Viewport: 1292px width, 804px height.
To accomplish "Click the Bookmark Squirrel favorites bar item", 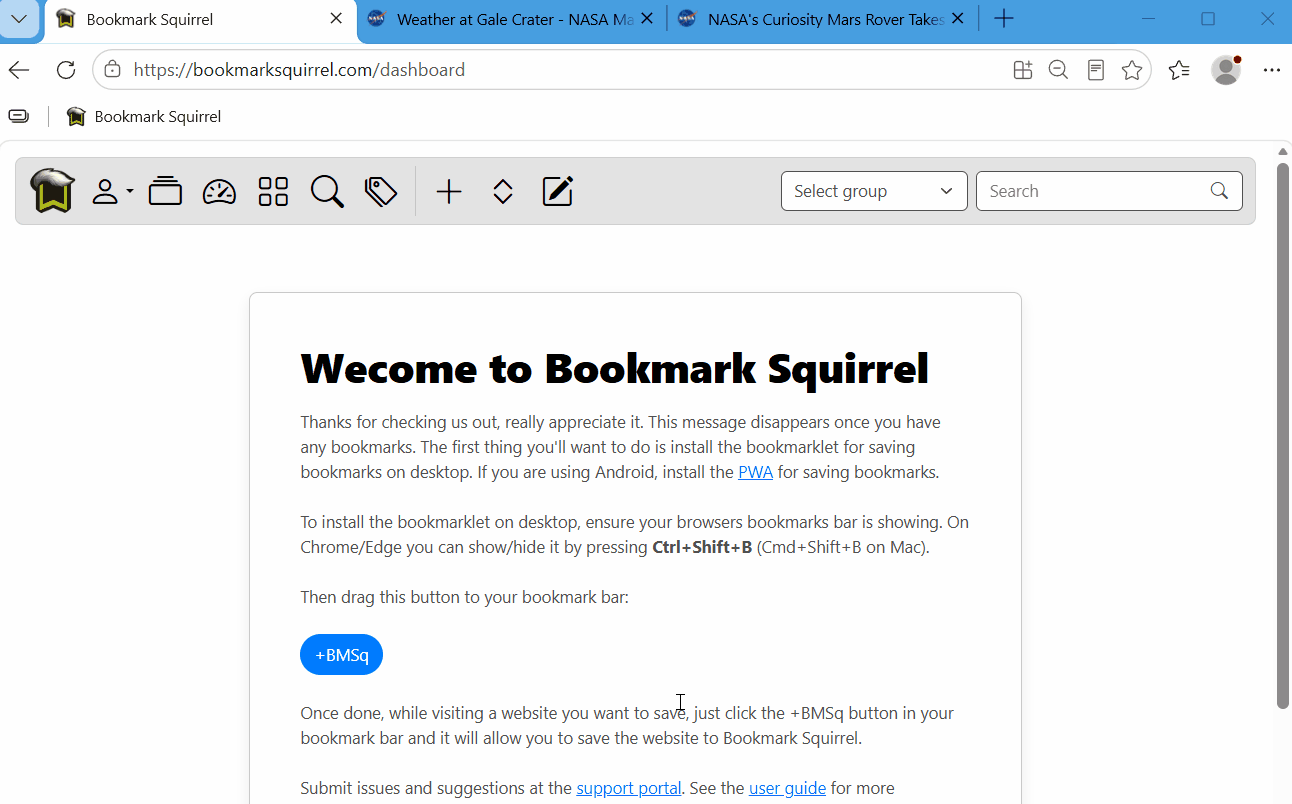I will coord(144,117).
